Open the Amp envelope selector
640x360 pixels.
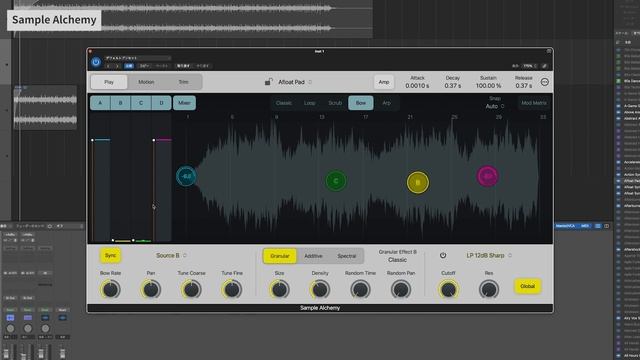(x=384, y=82)
